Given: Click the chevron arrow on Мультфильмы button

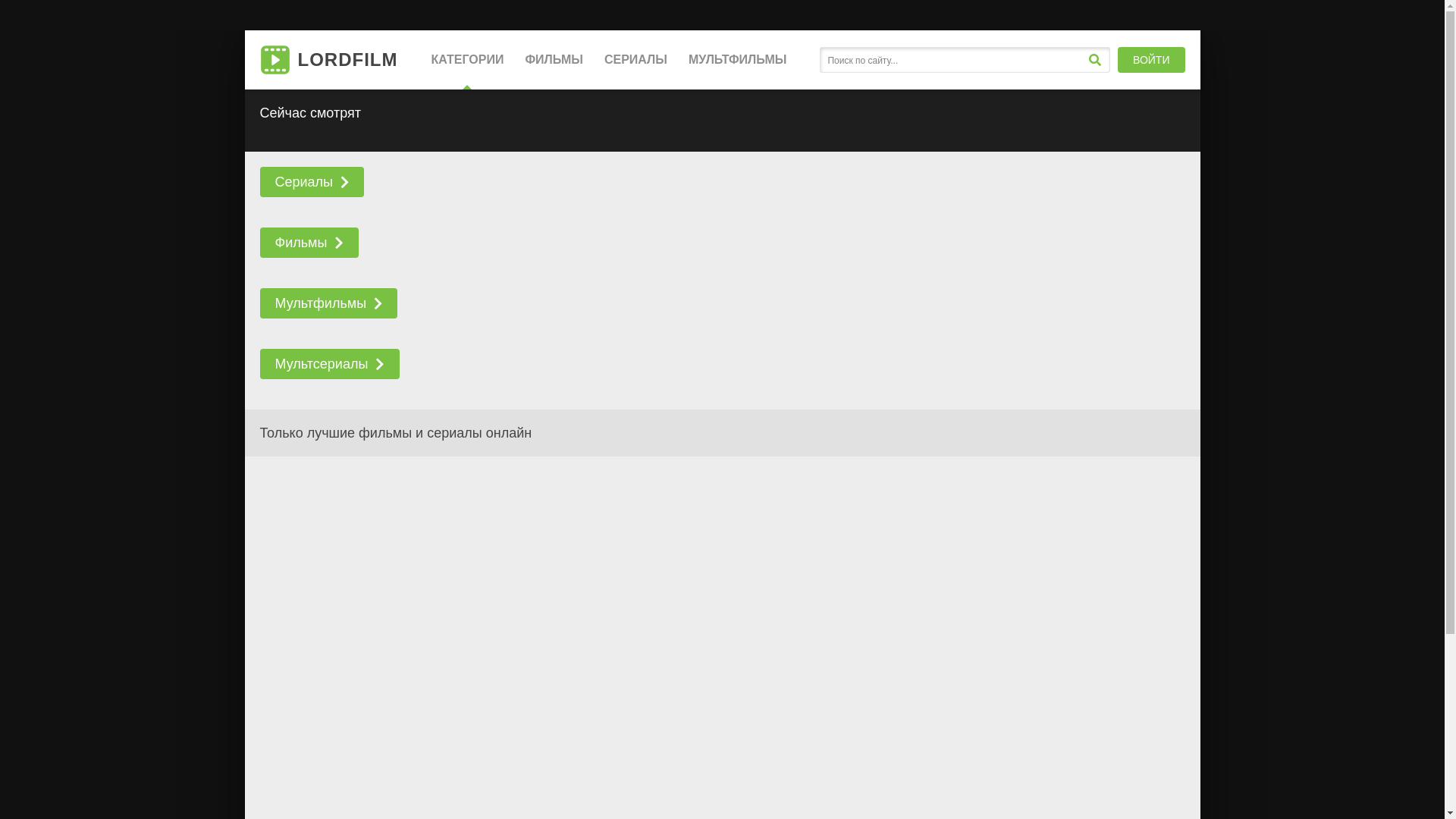Looking at the screenshot, I should (x=378, y=303).
